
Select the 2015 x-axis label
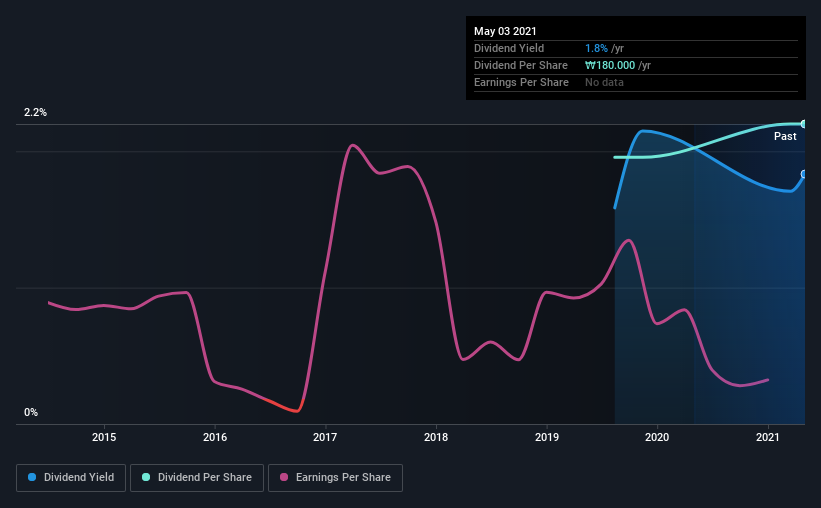104,437
